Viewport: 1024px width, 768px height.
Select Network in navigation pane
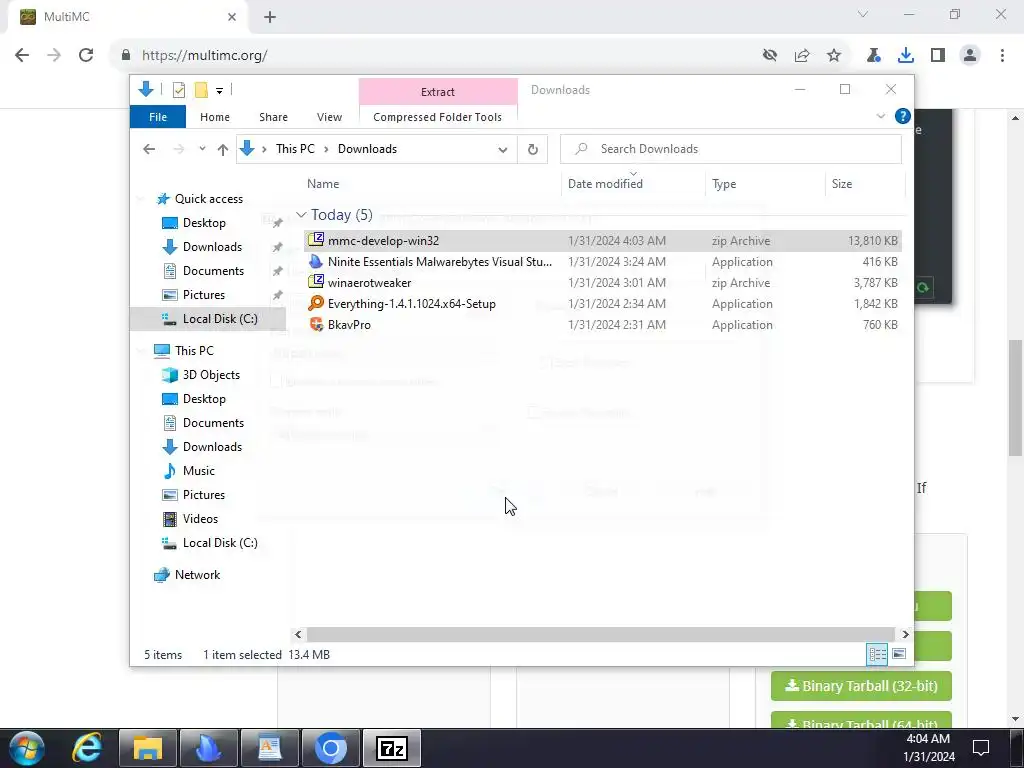click(x=197, y=575)
